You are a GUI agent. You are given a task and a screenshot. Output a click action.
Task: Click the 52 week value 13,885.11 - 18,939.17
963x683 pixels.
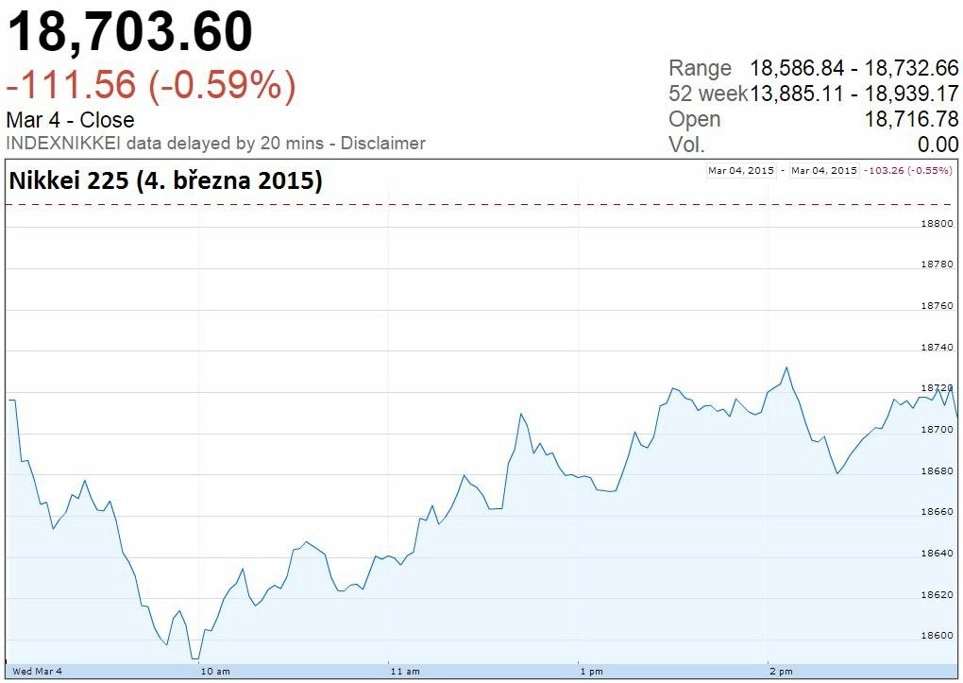tap(854, 93)
